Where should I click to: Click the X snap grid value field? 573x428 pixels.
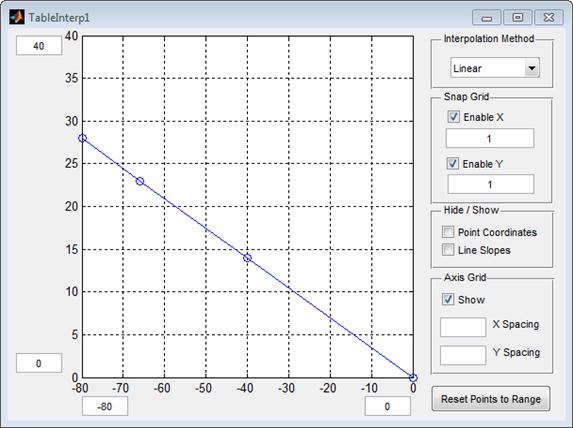[x=490, y=138]
